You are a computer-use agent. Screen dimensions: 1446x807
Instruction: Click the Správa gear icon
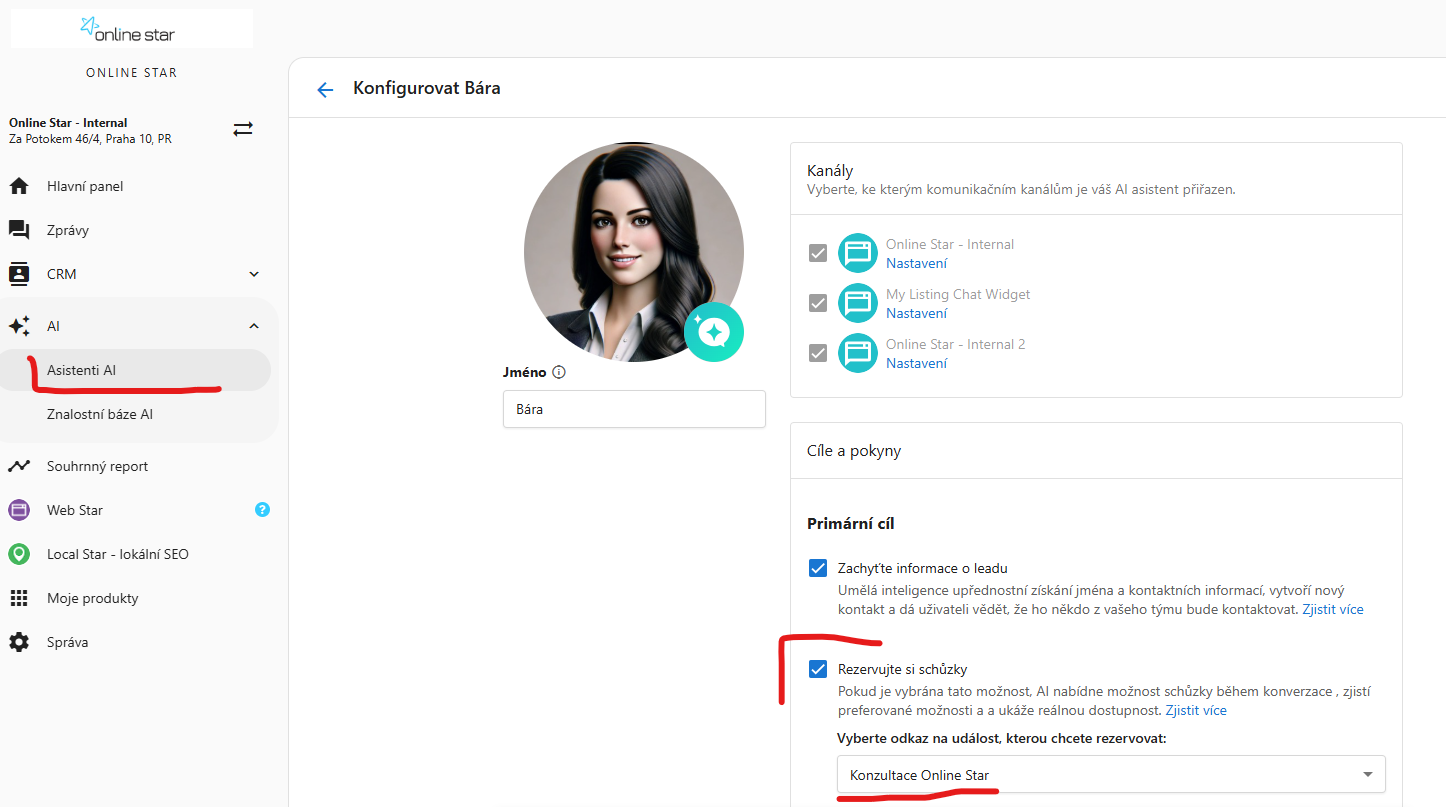pos(19,642)
